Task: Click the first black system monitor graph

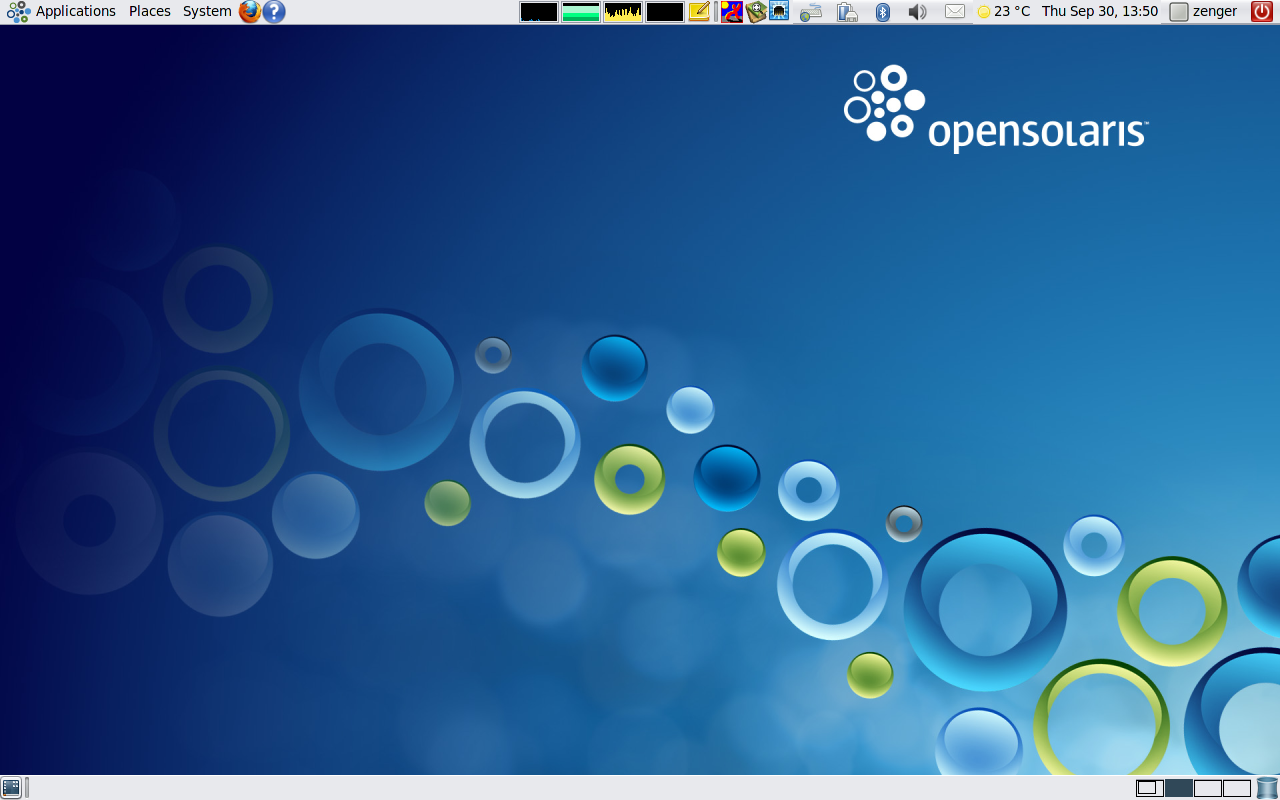Action: (x=539, y=12)
